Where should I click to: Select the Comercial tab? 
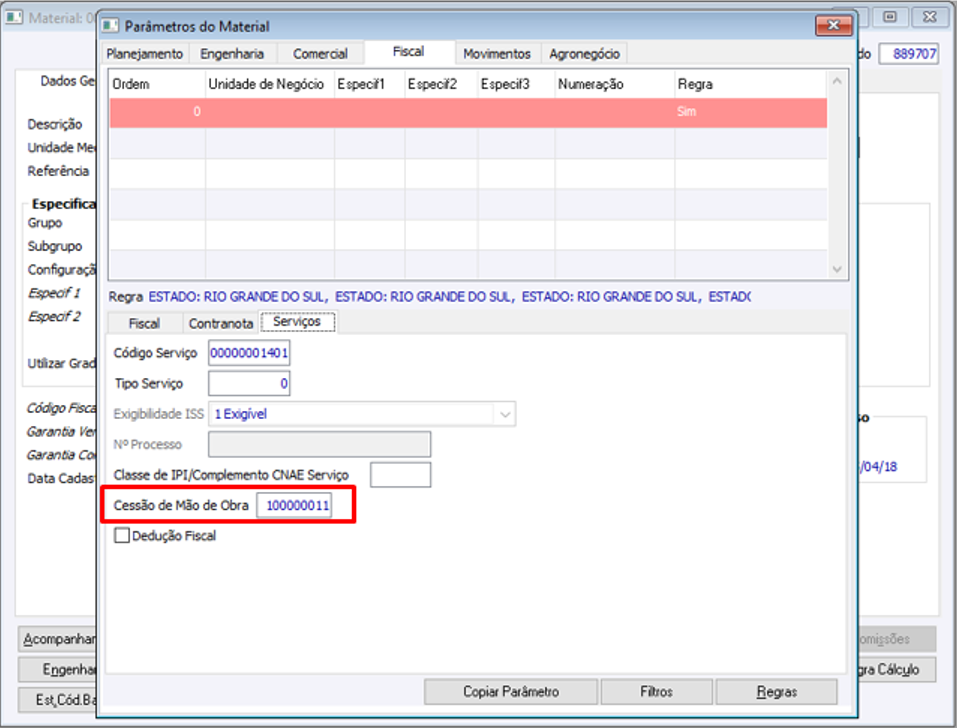coord(320,54)
